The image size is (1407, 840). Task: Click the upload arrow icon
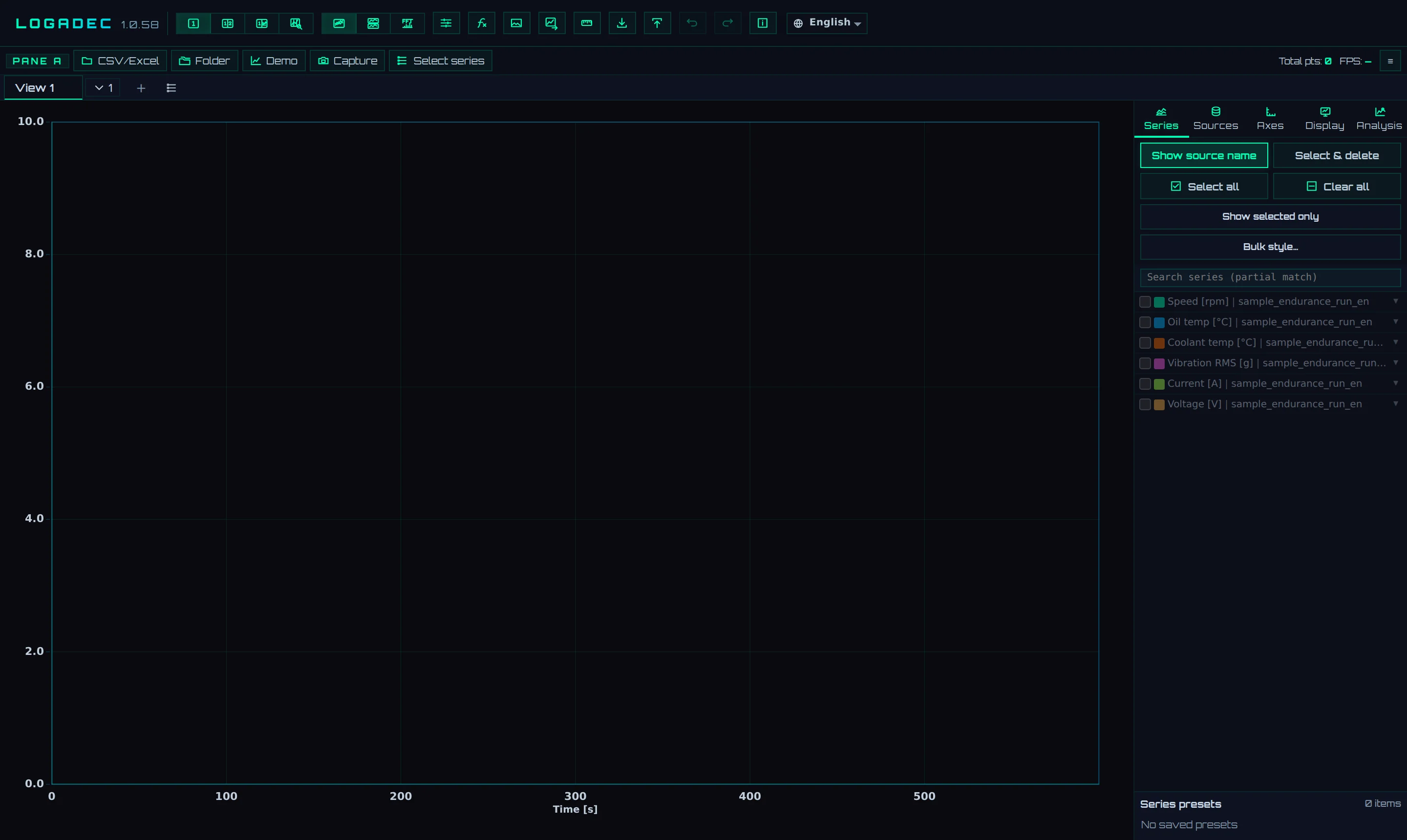(657, 23)
